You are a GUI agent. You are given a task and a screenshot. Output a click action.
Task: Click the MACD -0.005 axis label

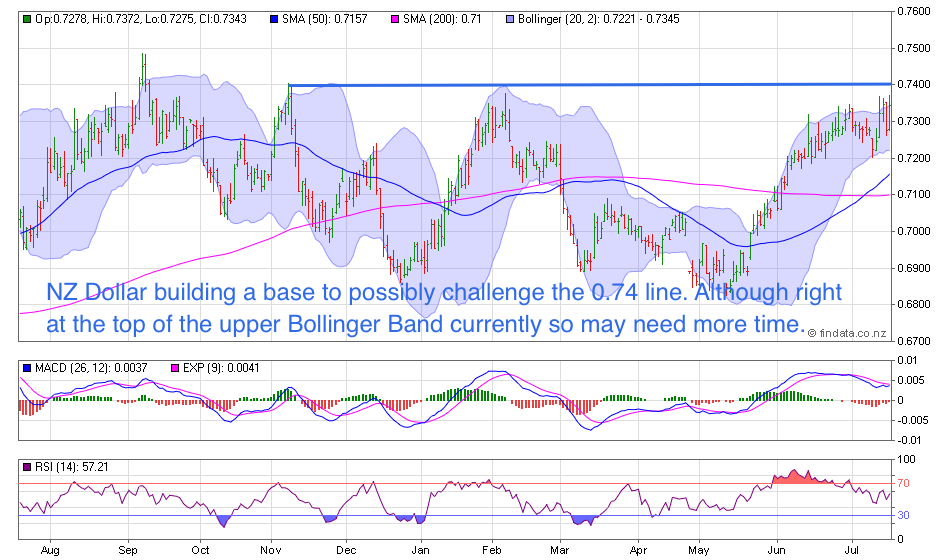(912, 421)
